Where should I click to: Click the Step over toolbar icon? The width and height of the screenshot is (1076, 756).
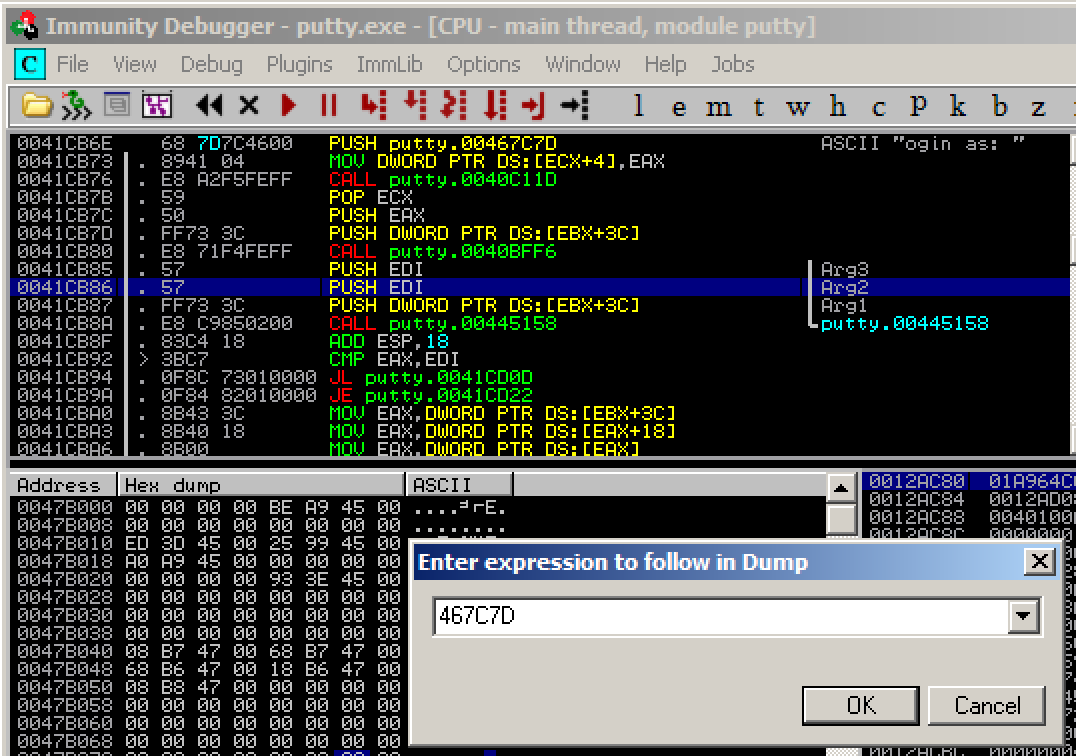pos(415,106)
